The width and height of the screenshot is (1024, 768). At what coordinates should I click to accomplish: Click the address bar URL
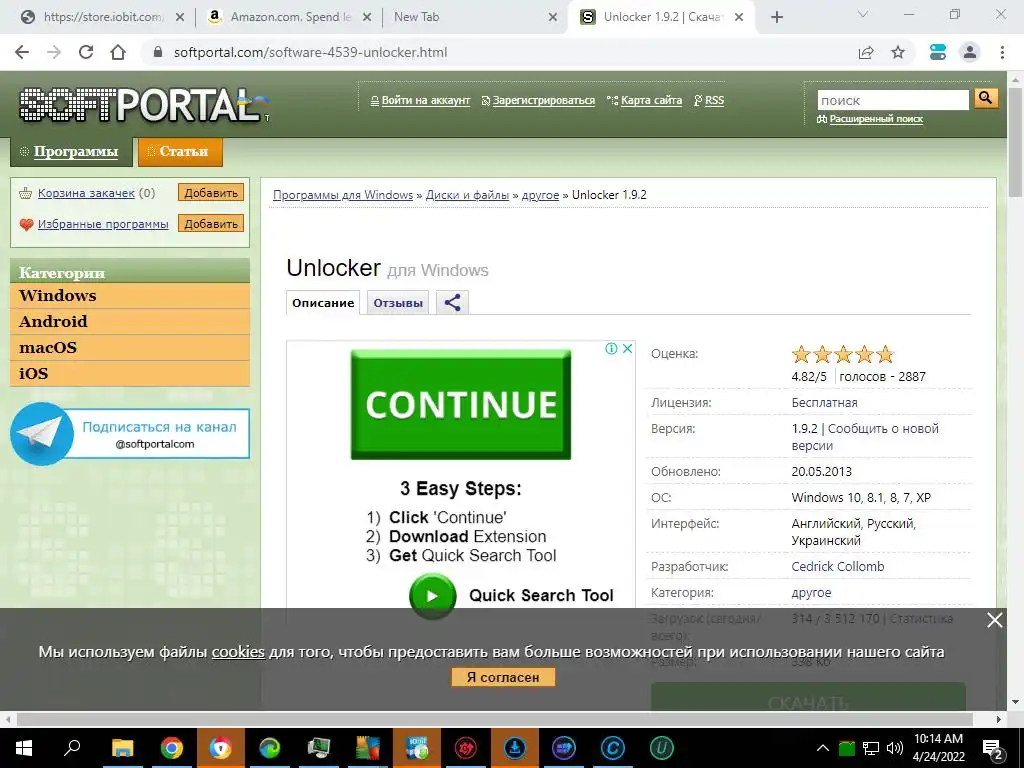(x=310, y=52)
